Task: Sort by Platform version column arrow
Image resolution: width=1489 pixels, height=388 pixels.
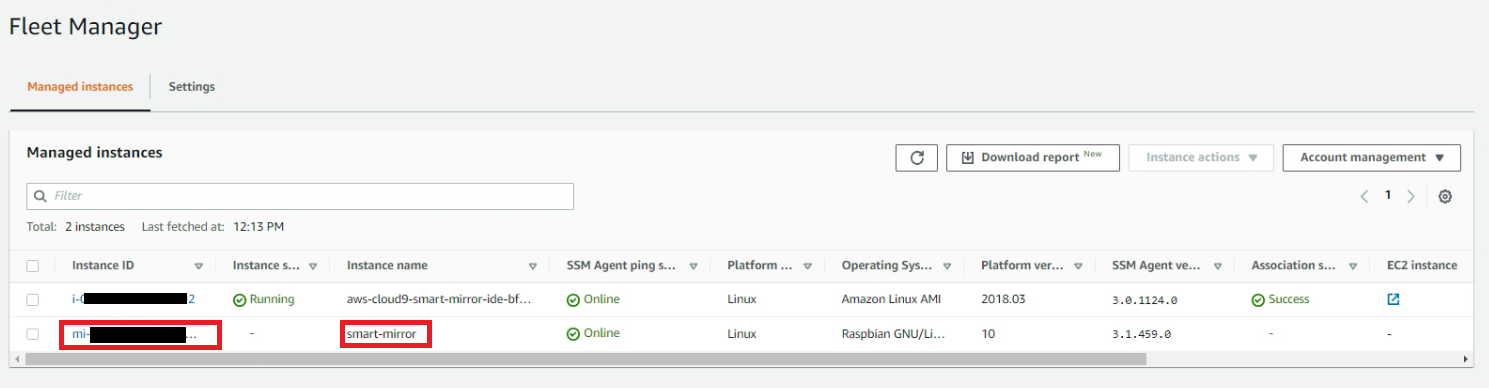Action: pos(1079,266)
